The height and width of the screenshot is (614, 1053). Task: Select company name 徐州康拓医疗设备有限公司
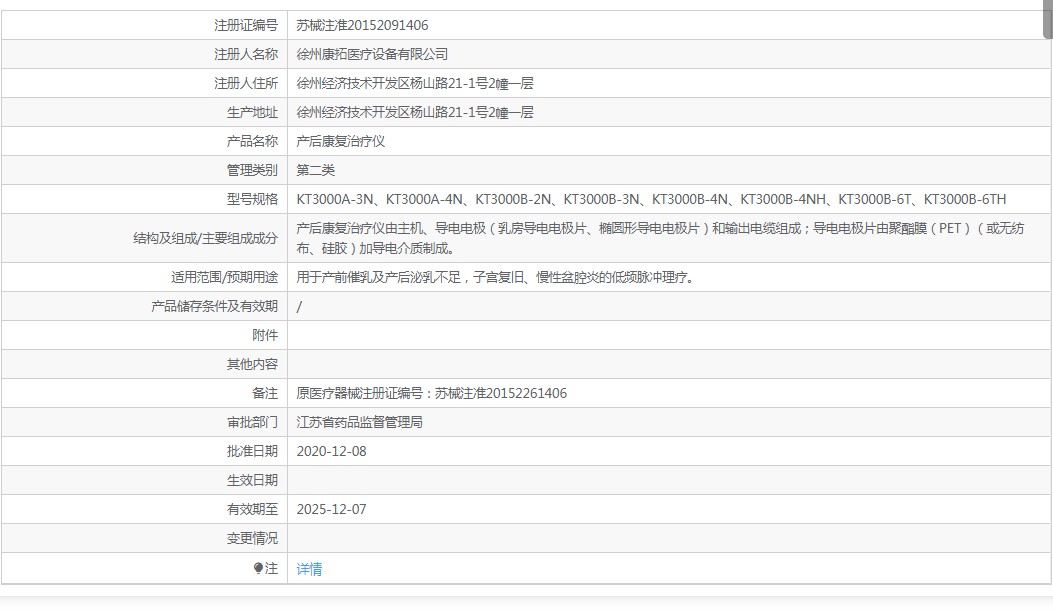(372, 54)
